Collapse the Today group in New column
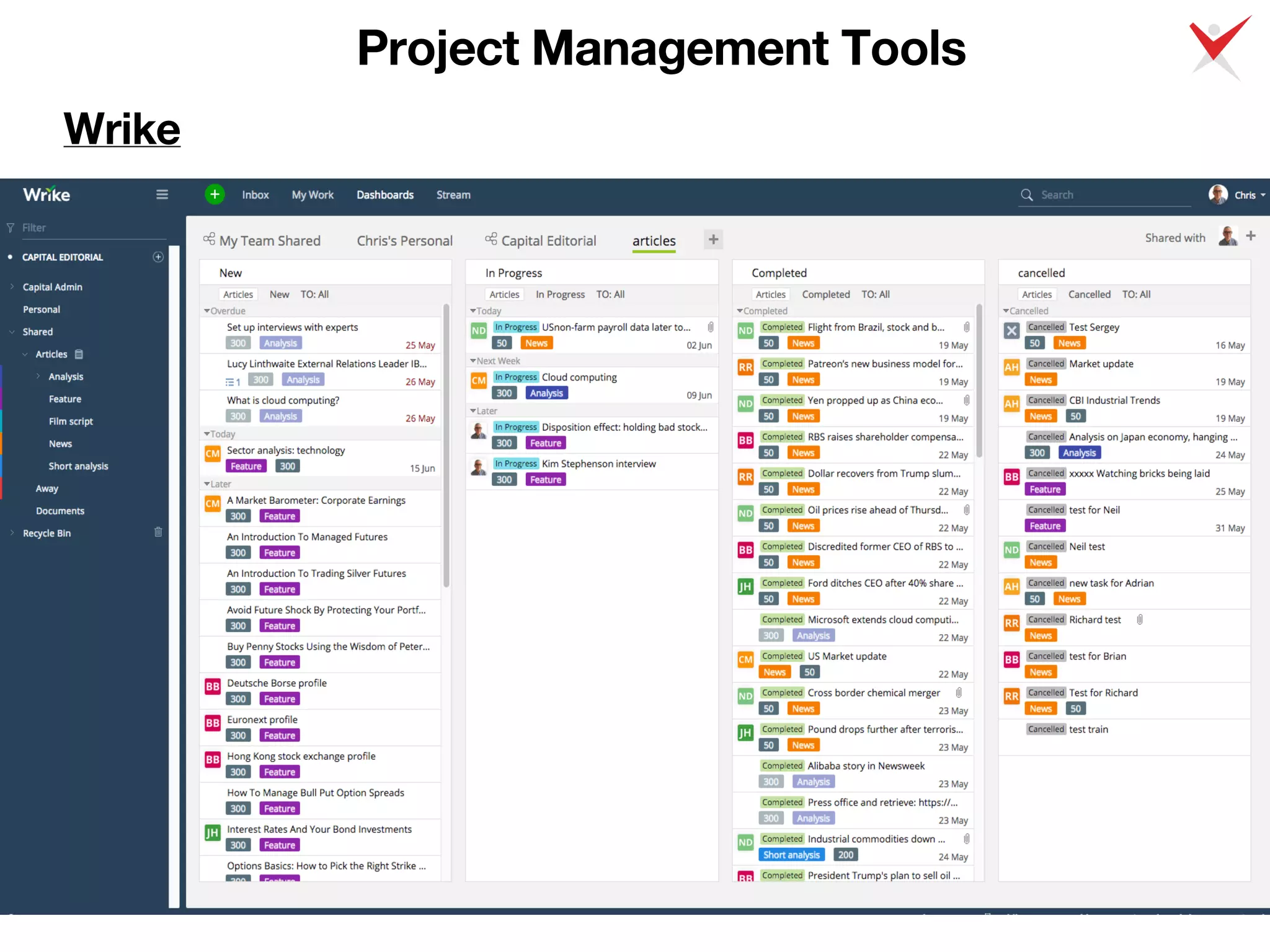This screenshot has width=1270, height=952. 207,434
